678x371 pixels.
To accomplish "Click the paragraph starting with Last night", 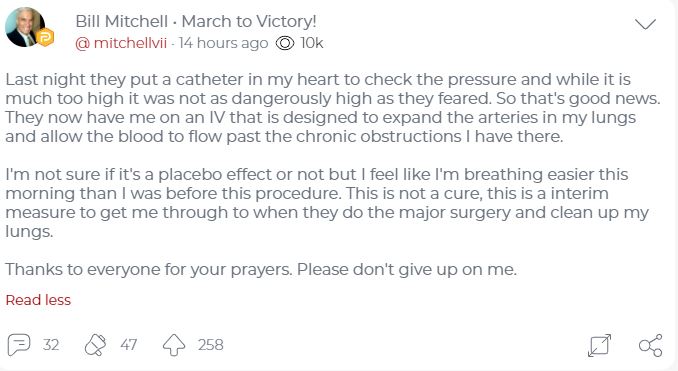I will point(333,108).
